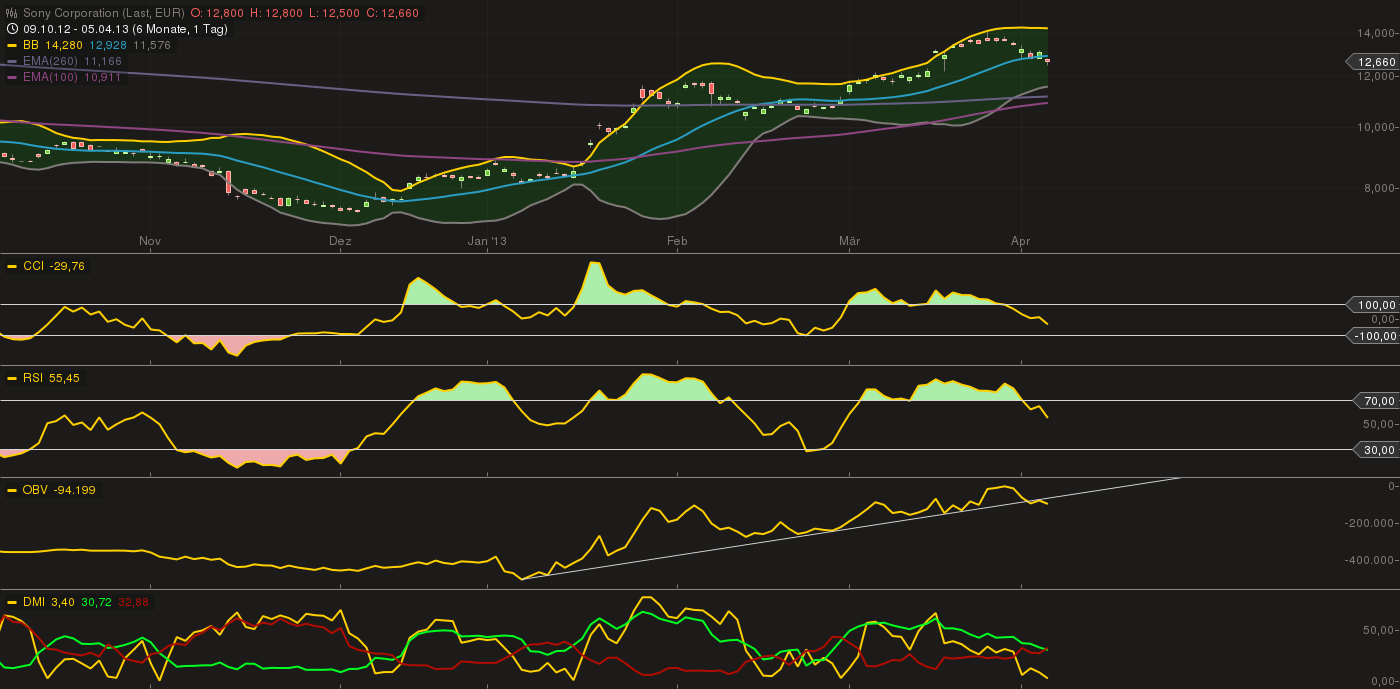Select the EMA(100) indicator label
The height and width of the screenshot is (689, 1400).
52,77
